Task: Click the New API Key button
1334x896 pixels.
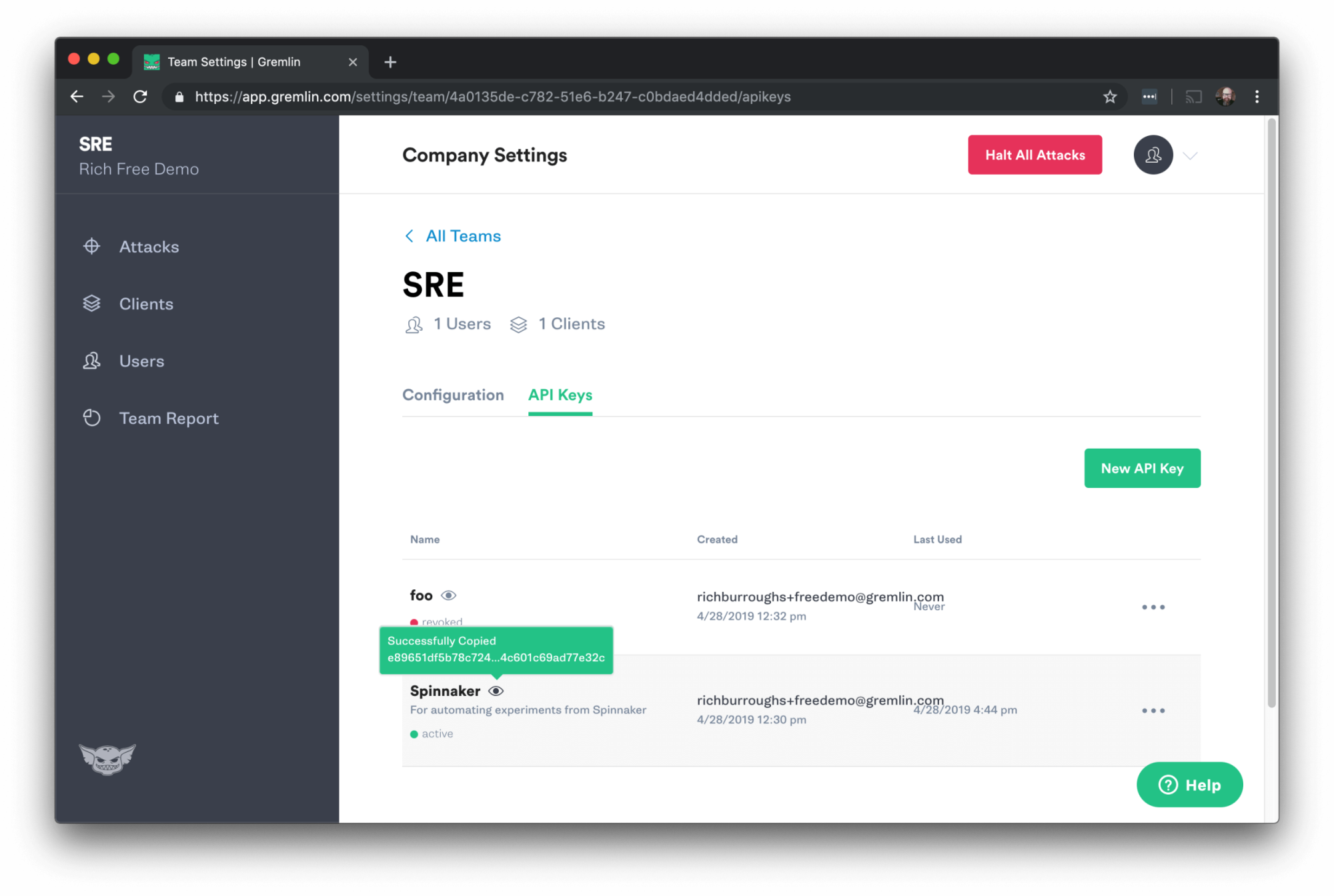Action: 1142,468
